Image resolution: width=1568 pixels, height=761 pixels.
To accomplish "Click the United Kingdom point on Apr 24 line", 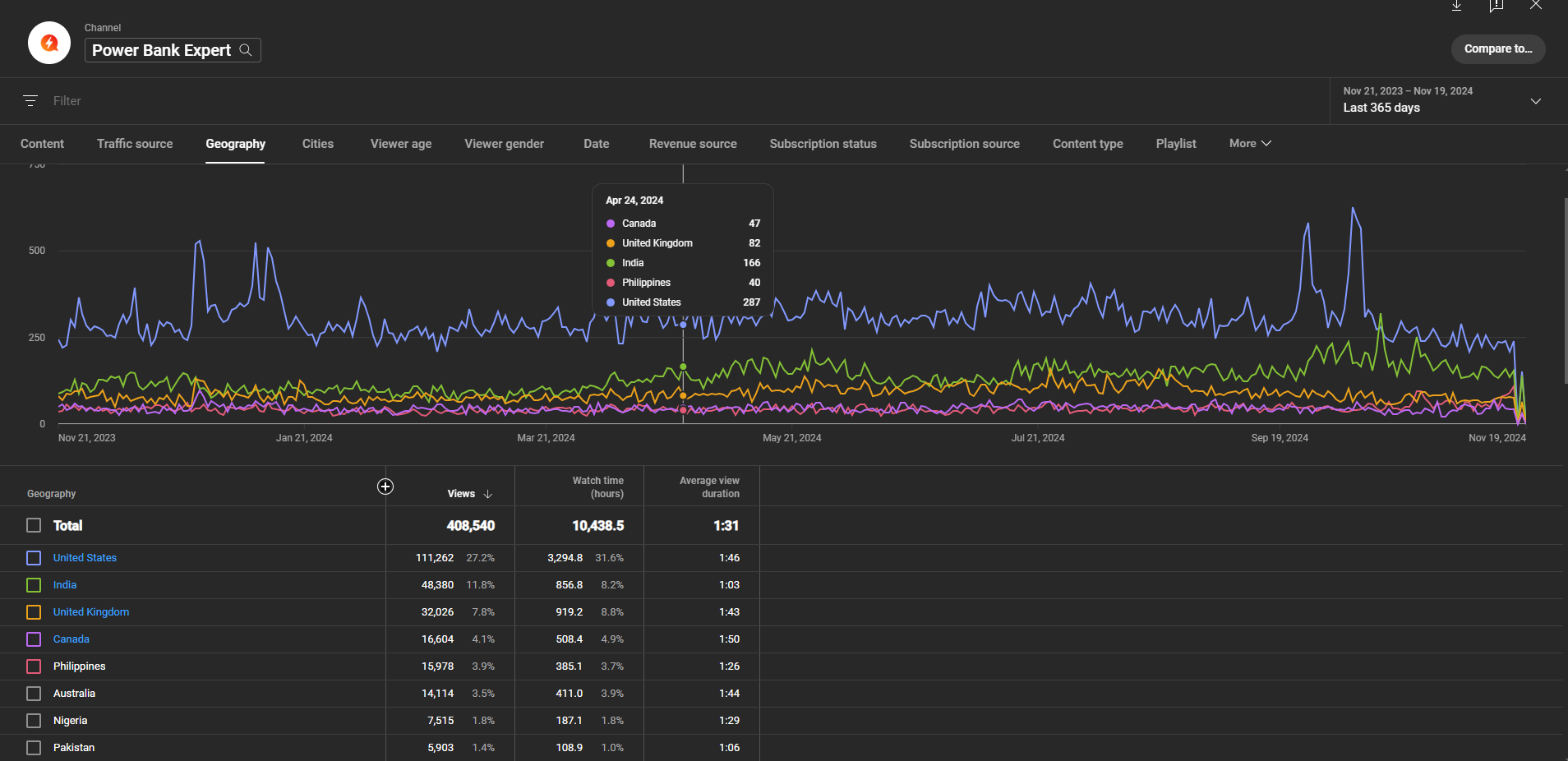I will (683, 395).
